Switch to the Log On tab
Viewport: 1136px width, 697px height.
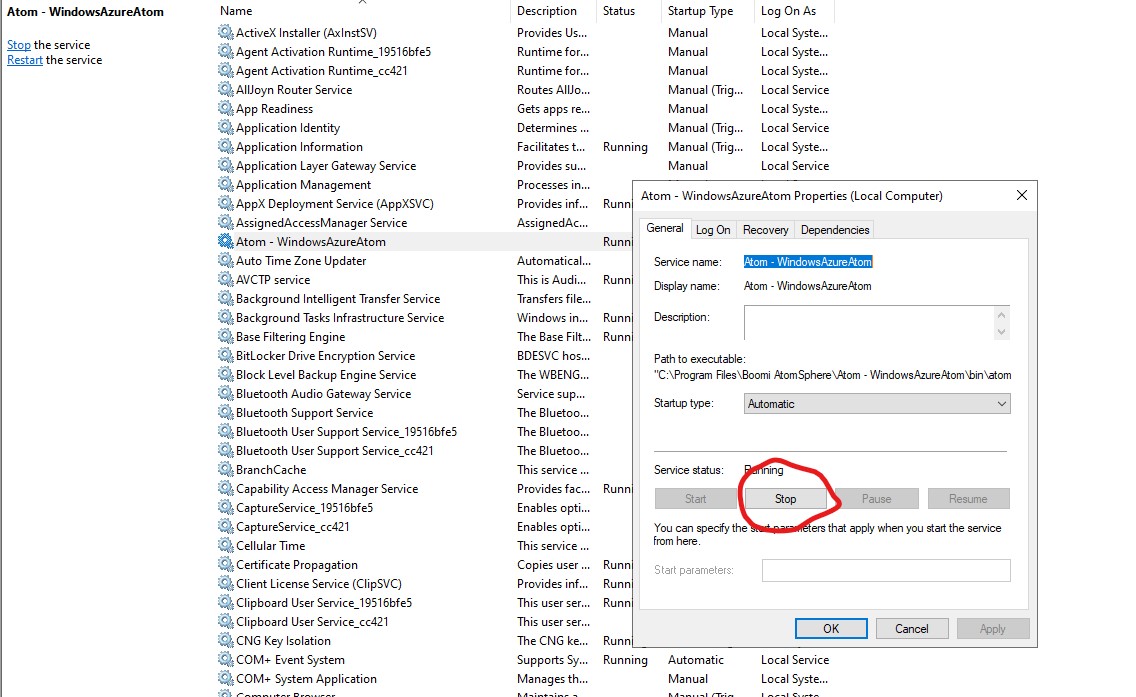713,230
